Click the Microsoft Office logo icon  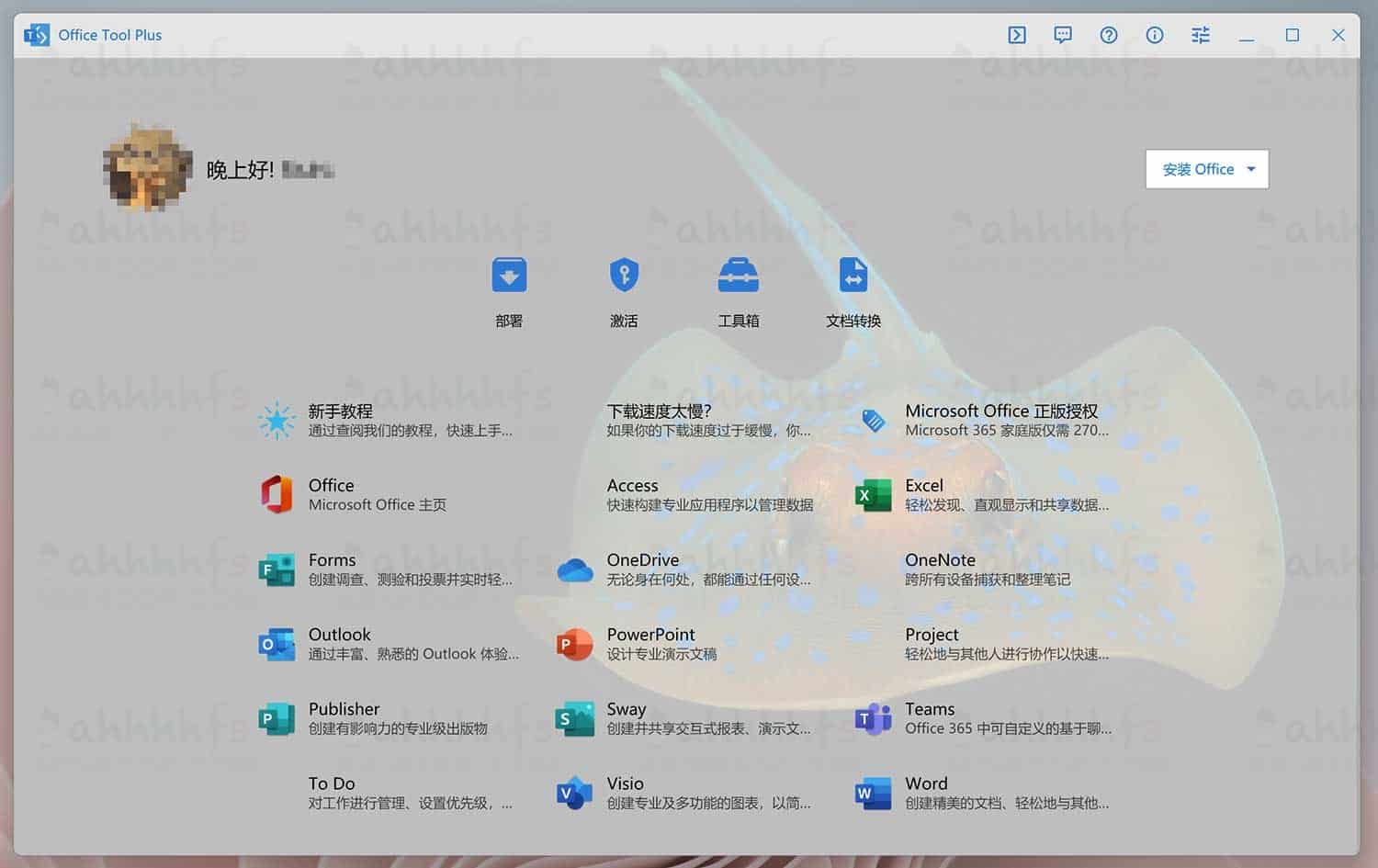(x=277, y=495)
